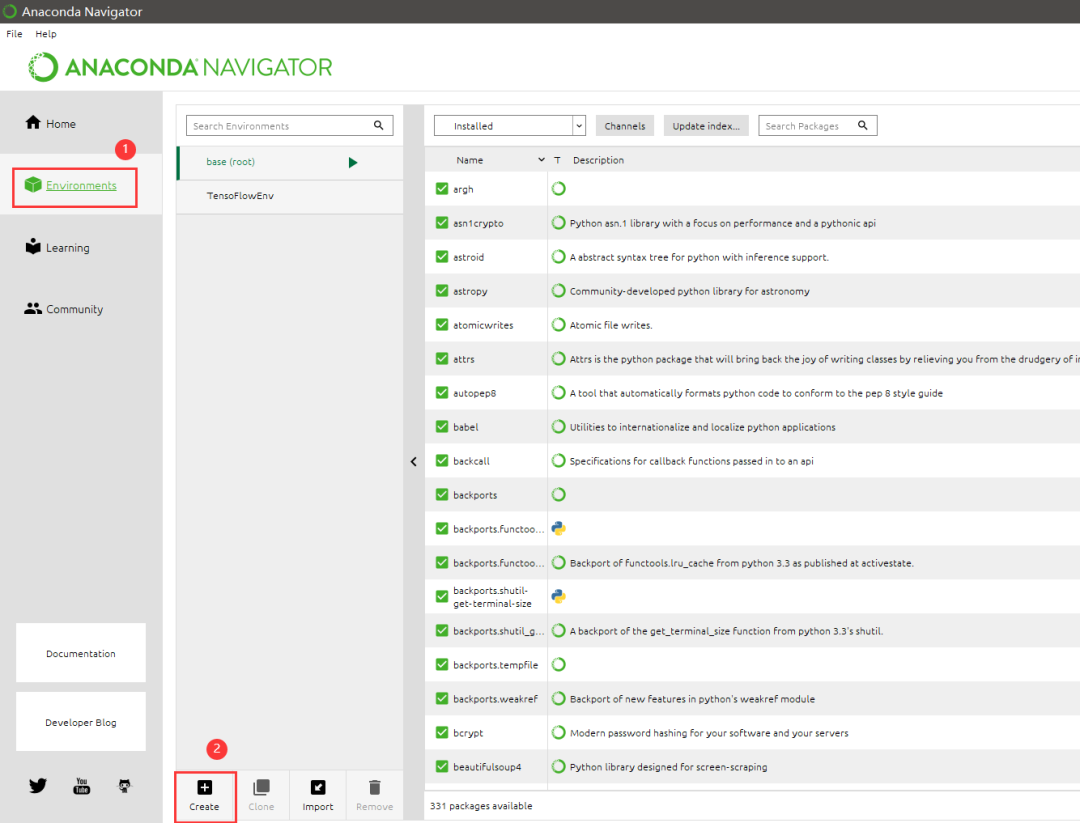Click the backports.weakref package name
The image size is (1080, 823).
point(495,698)
